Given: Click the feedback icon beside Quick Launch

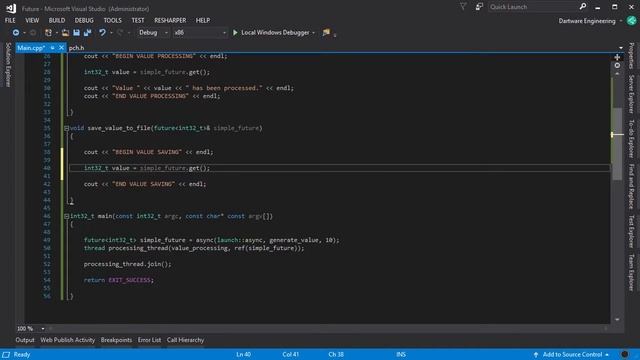Looking at the screenshot, I should coord(479,7).
